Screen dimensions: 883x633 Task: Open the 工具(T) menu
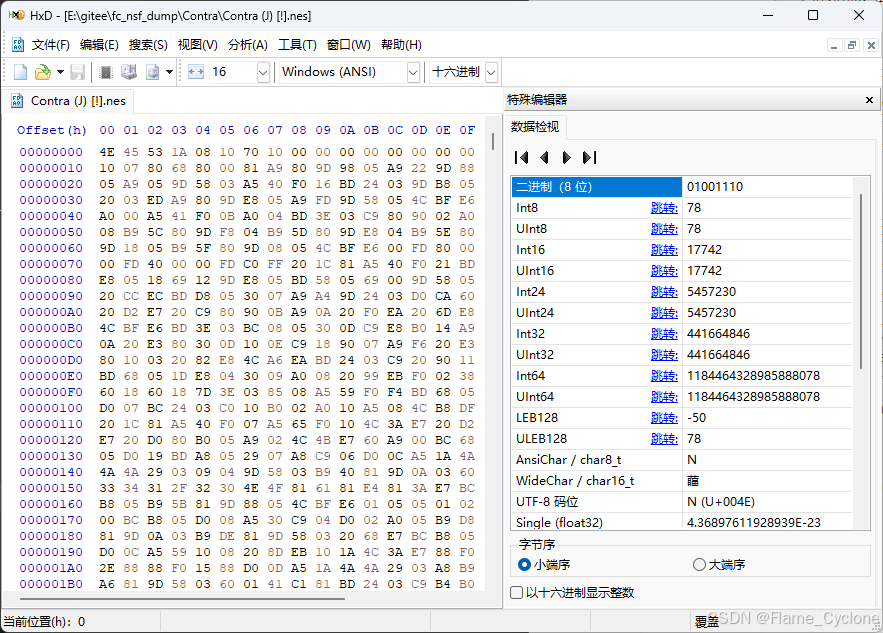(x=297, y=45)
